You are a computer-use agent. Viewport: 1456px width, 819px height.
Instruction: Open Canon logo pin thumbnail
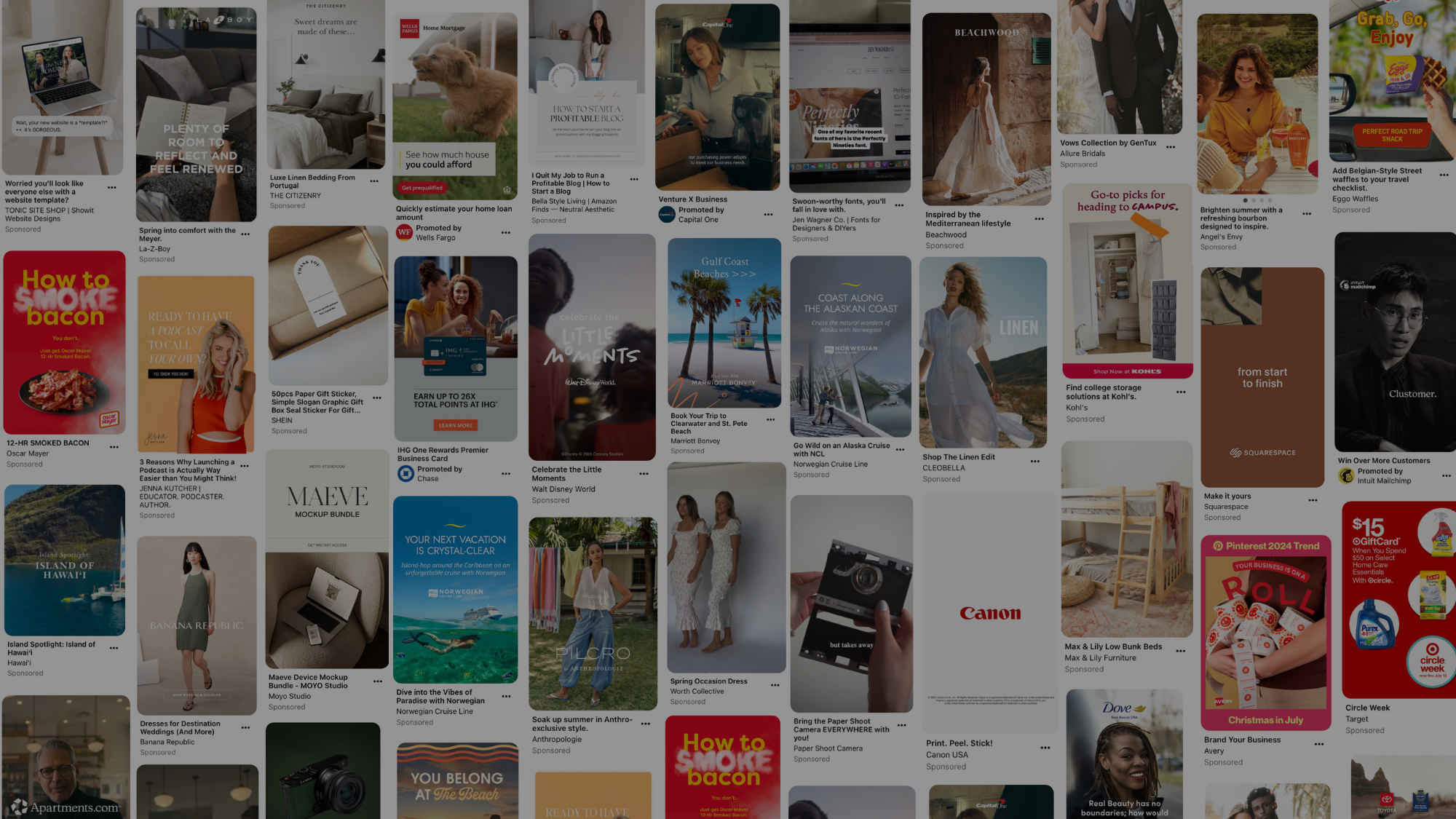click(989, 612)
